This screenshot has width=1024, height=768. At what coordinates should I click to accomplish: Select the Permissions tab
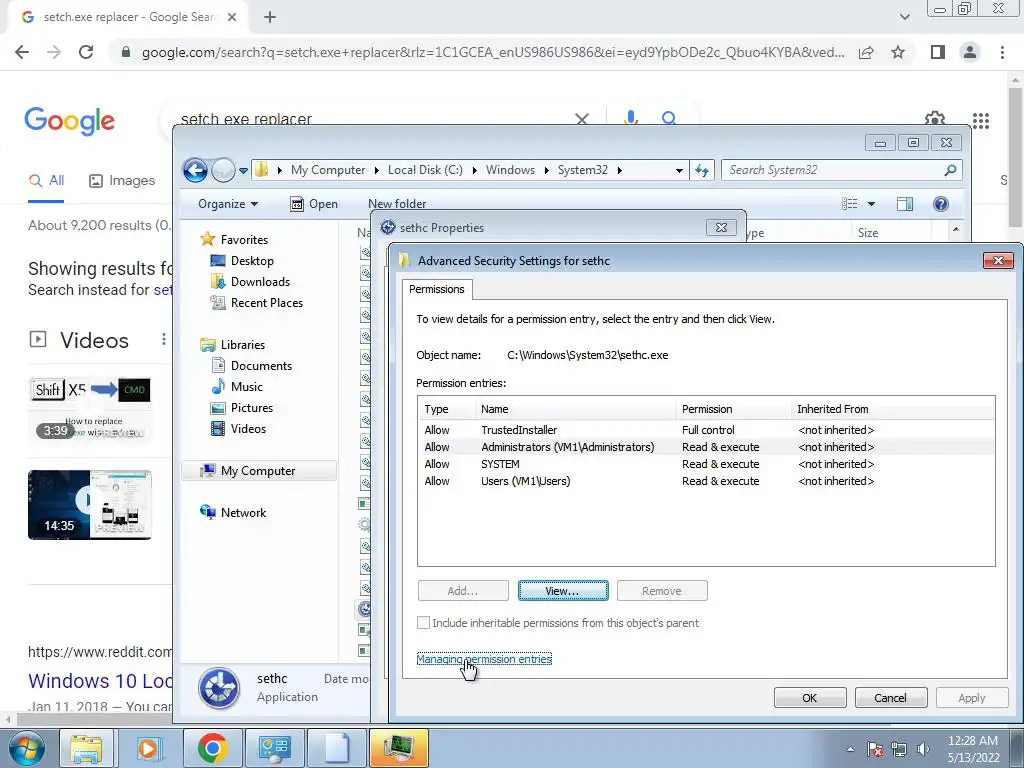[436, 289]
